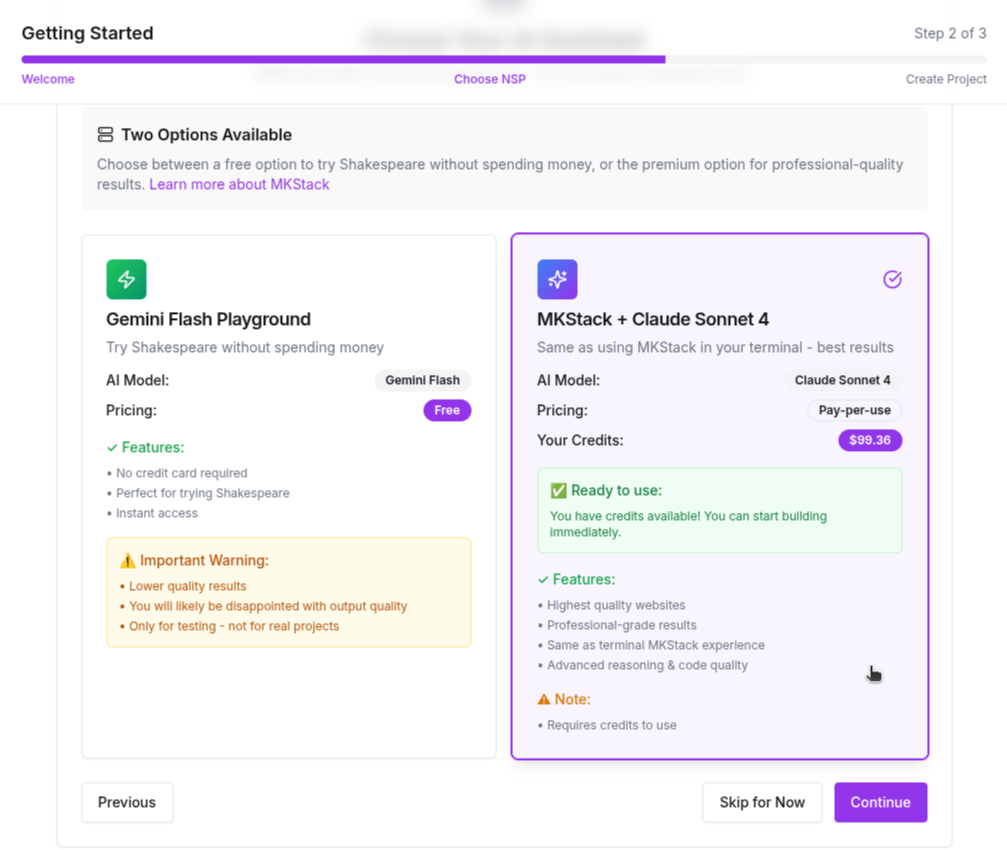Click the green checkbox emoji beside Ready to use
Viewport: 1007px width, 850px height.
pyautogui.click(x=558, y=491)
